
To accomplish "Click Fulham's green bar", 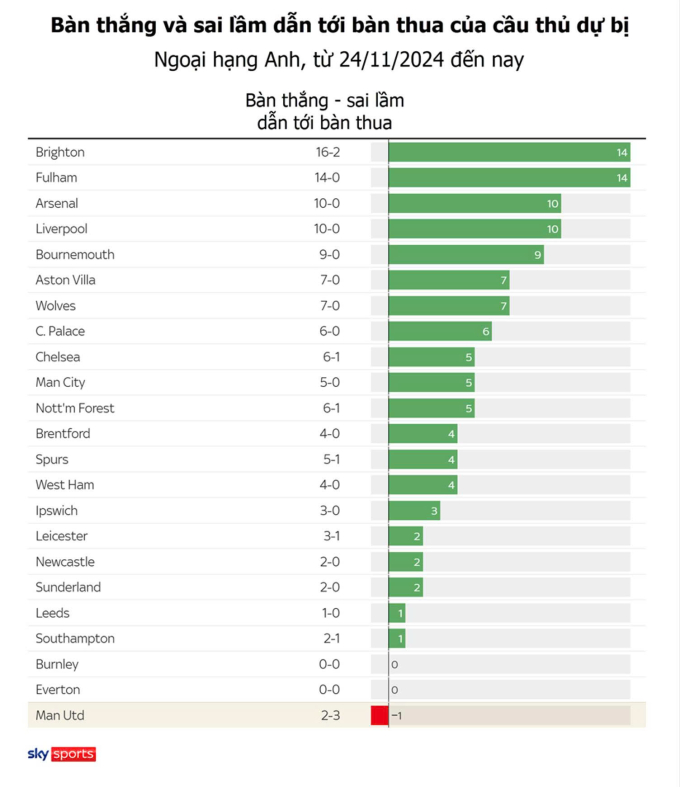I will pyautogui.click(x=508, y=178).
